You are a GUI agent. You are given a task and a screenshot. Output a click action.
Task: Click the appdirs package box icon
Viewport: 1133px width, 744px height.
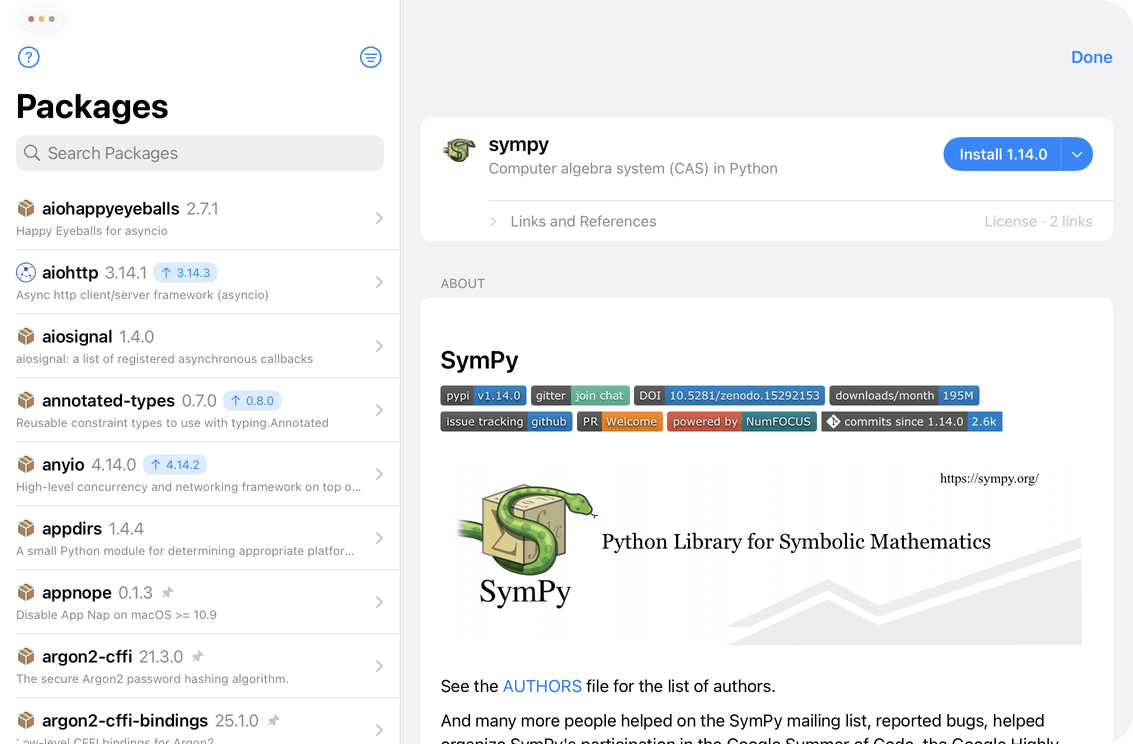pos(26,529)
